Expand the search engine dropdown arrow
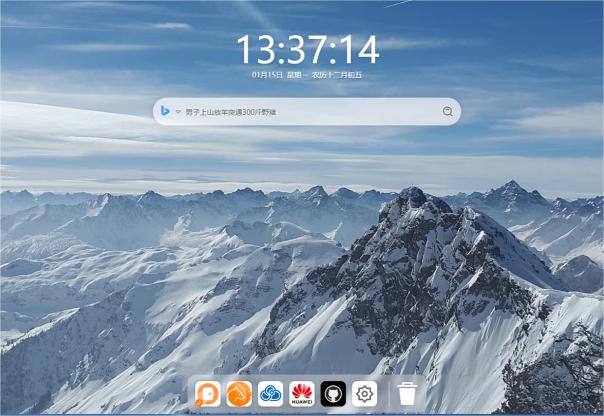Screen dimensions: 604x416 tap(178, 112)
